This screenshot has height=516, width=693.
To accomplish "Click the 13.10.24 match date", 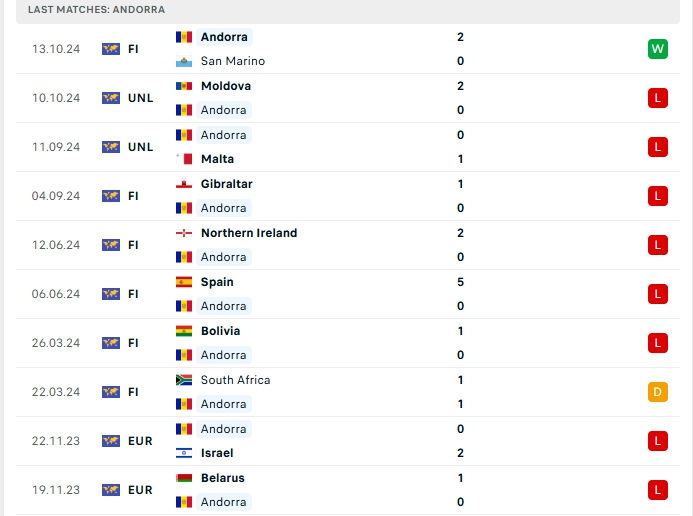I will click(56, 49).
